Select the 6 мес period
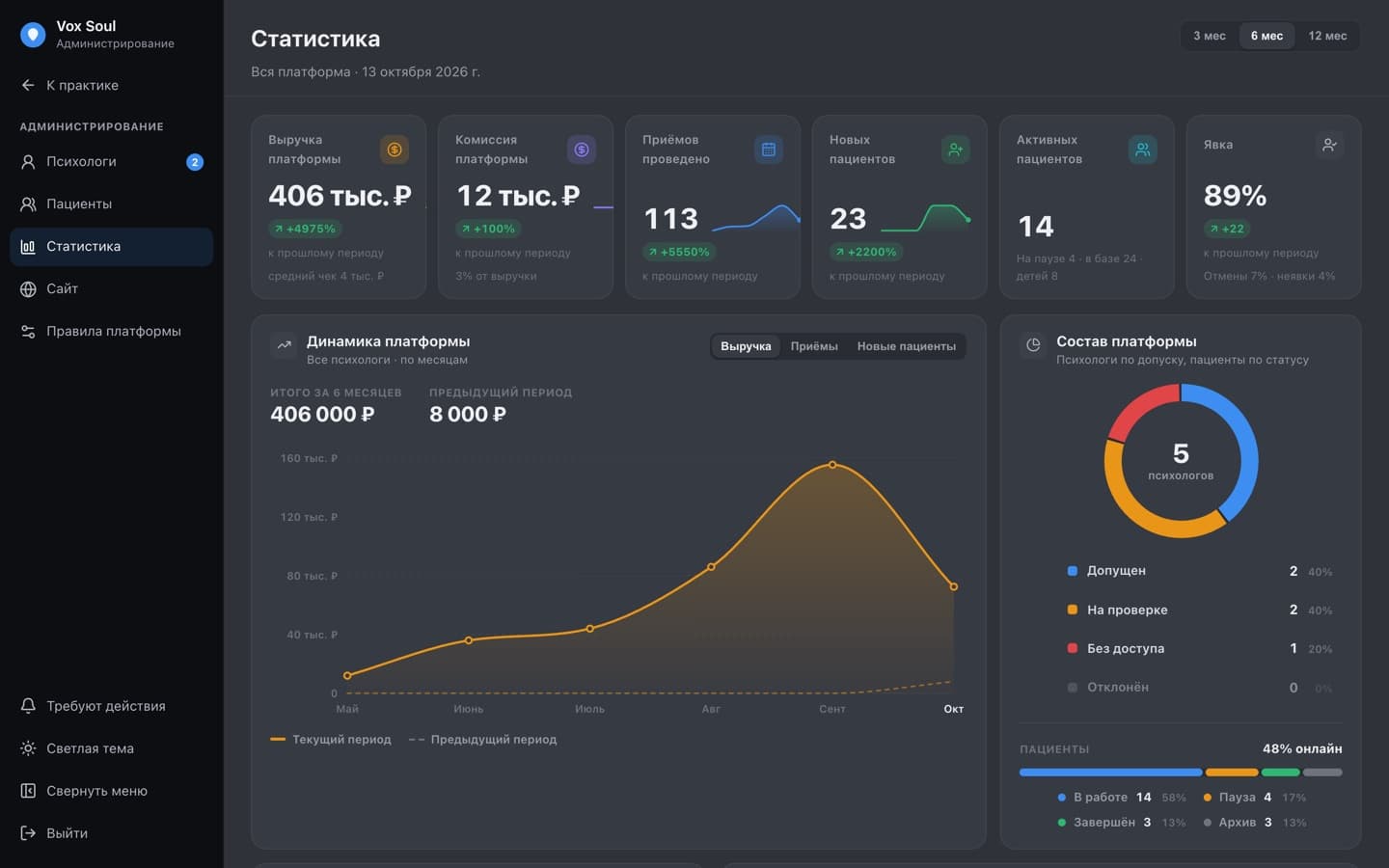Screen dimensions: 1389x868 [1266, 36]
